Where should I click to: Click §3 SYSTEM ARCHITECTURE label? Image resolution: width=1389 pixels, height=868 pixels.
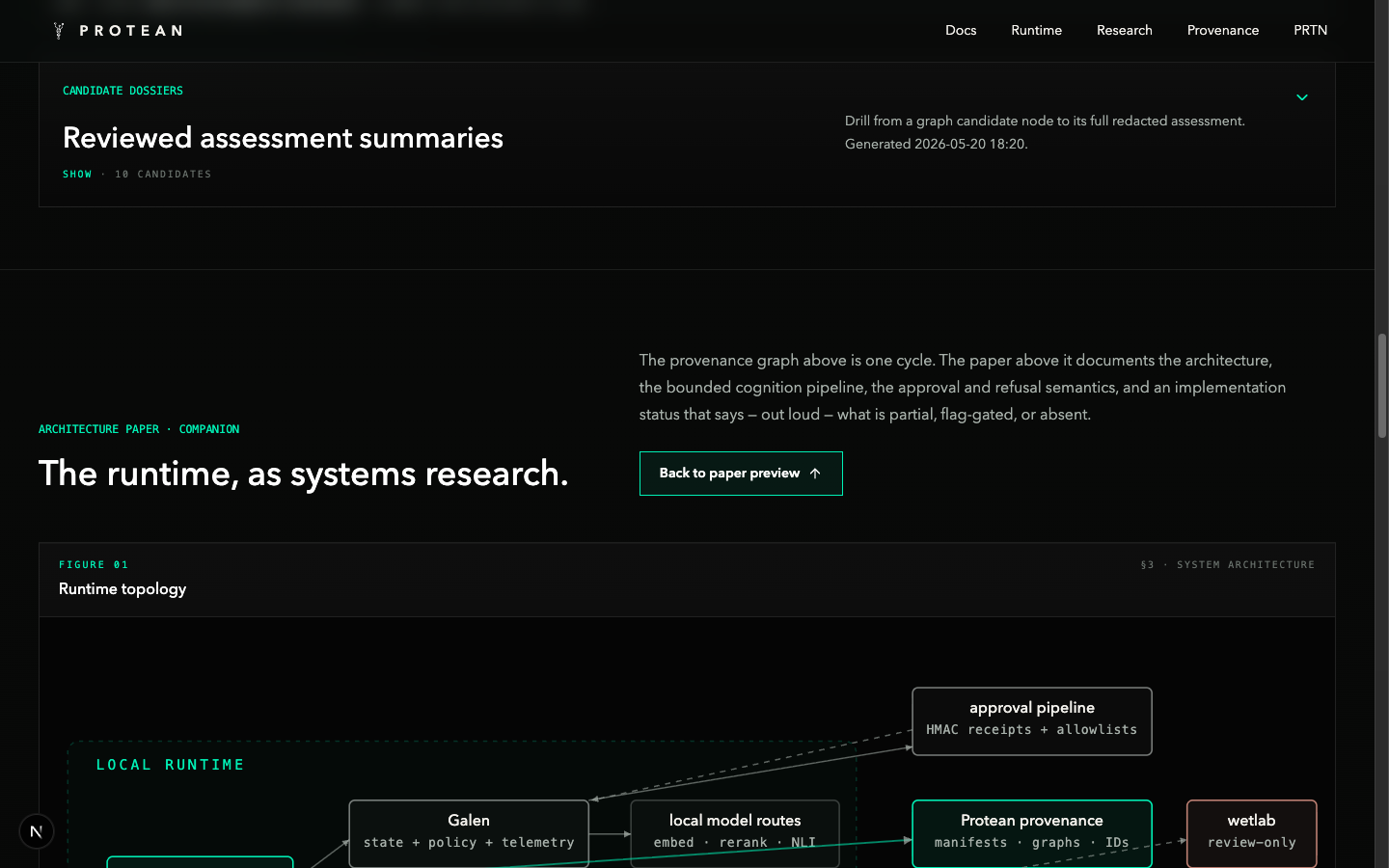point(1227,565)
